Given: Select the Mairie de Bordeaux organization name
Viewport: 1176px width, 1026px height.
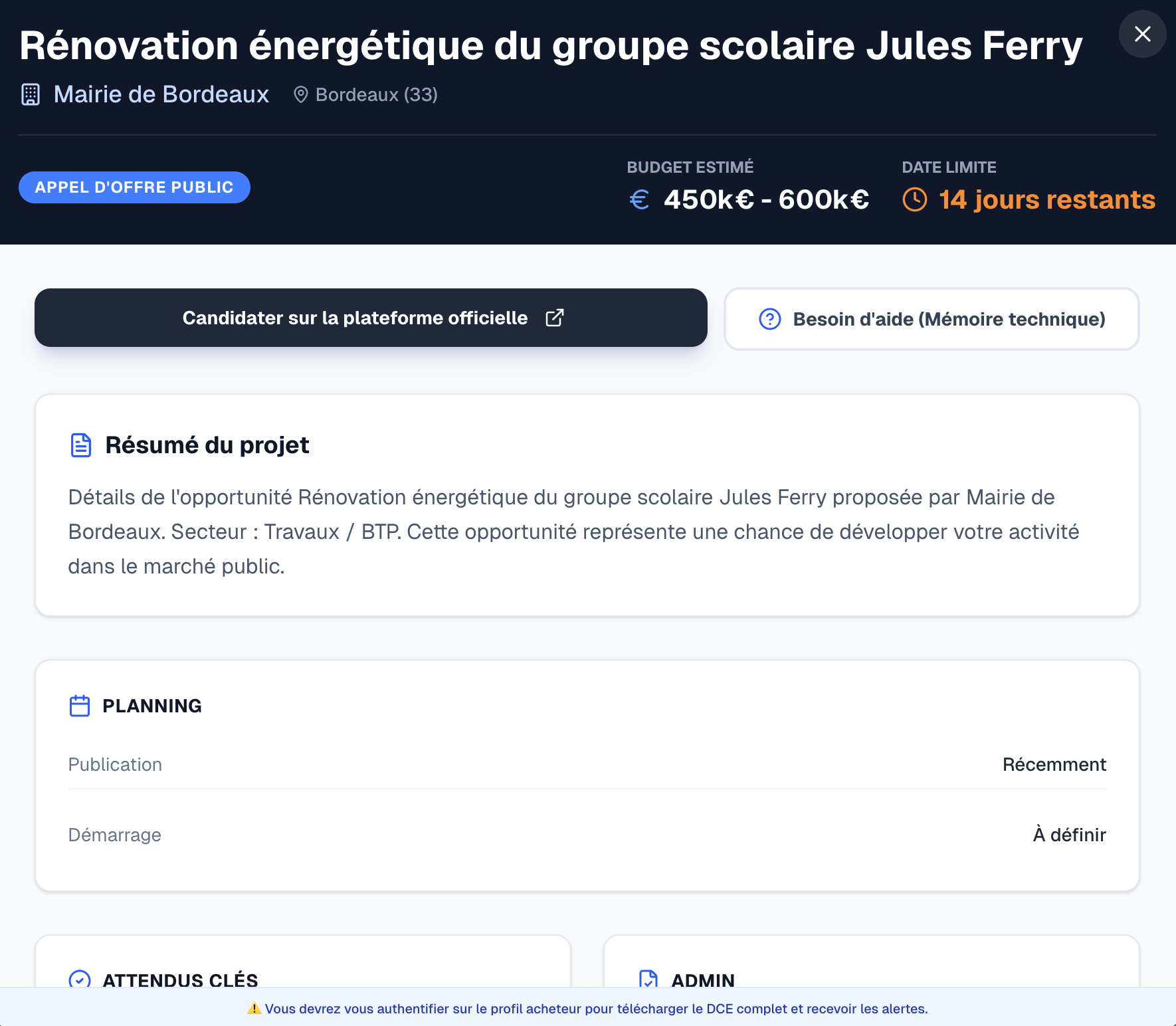Looking at the screenshot, I should click(x=161, y=94).
